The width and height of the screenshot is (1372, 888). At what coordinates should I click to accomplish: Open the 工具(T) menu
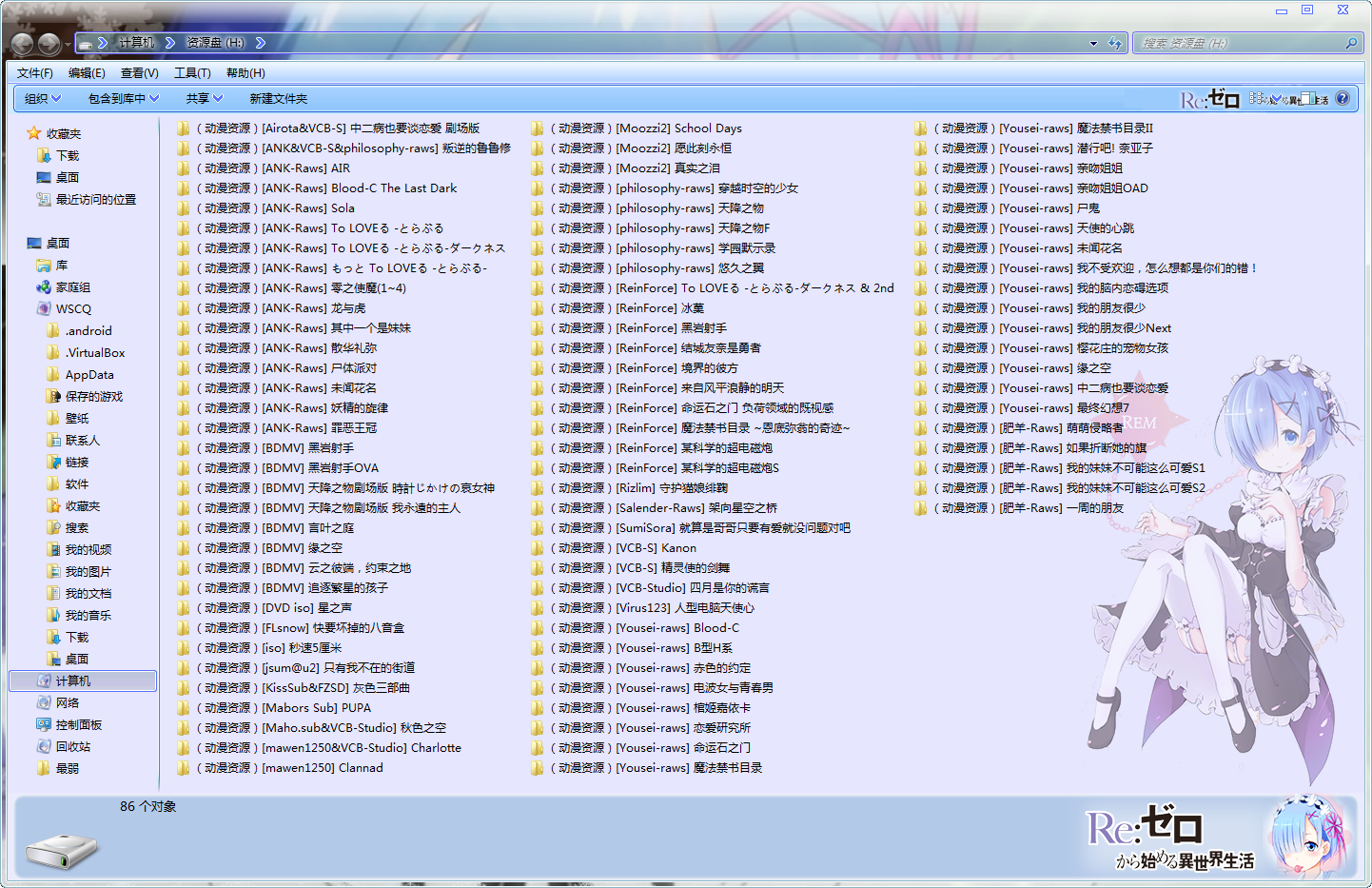(192, 73)
